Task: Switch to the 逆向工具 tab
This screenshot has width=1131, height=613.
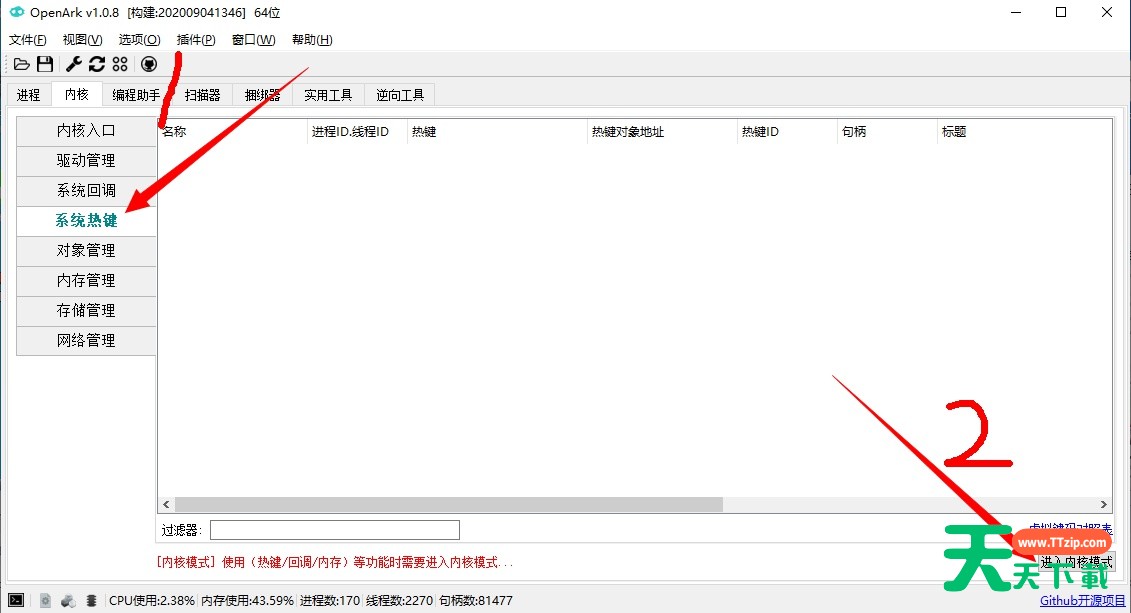Action: point(400,95)
